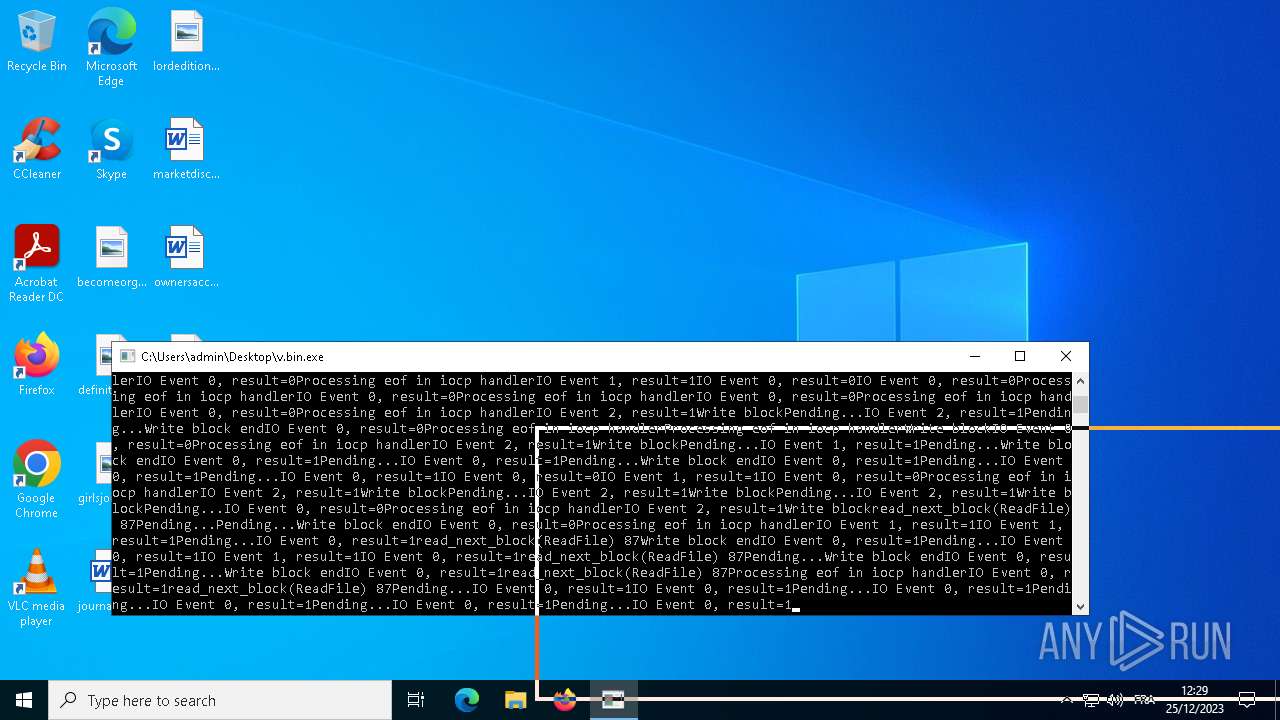Viewport: 1280px width, 720px height.
Task: Open the notification center icon
Action: (x=1247, y=700)
